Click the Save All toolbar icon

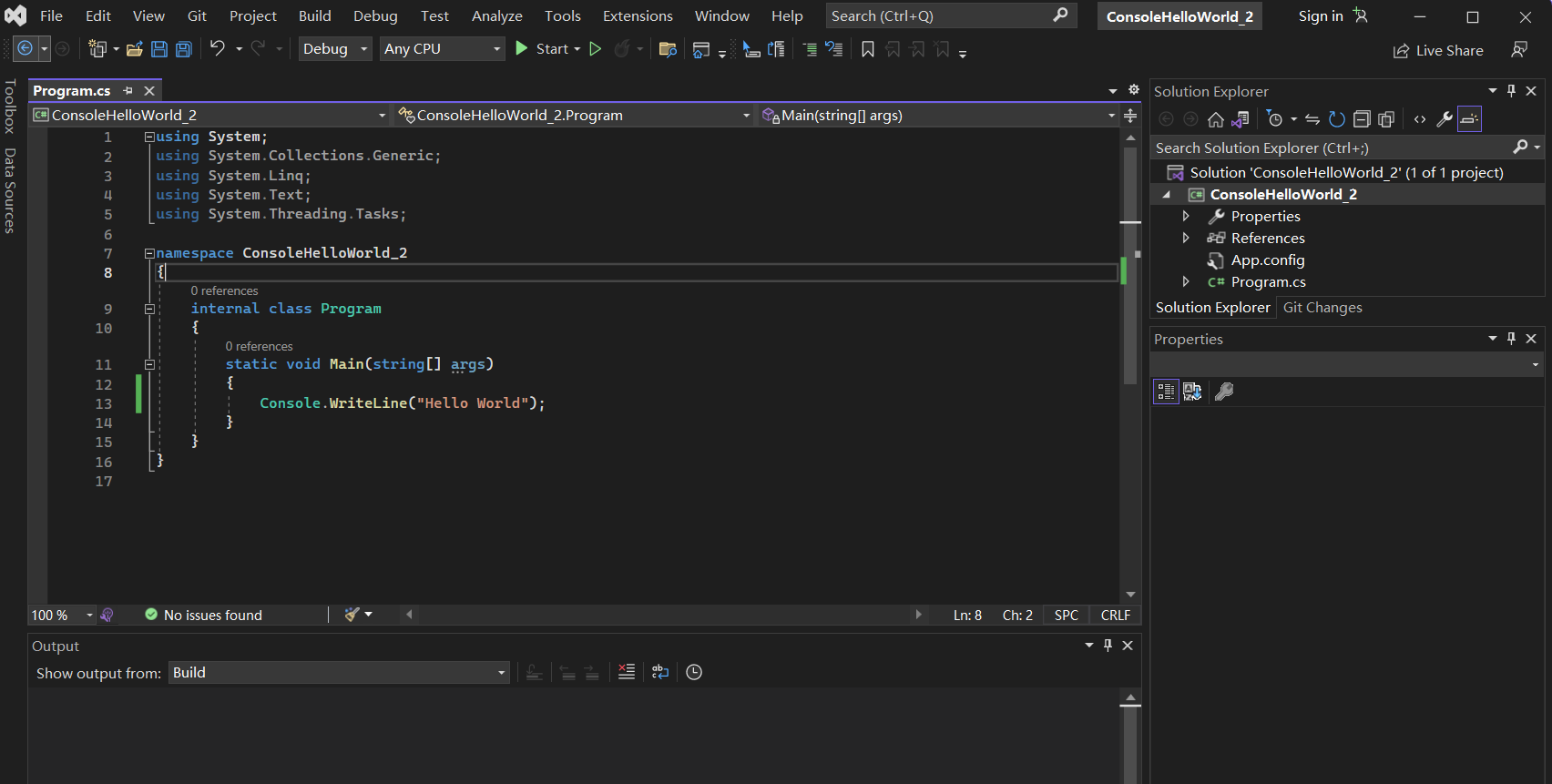point(184,49)
